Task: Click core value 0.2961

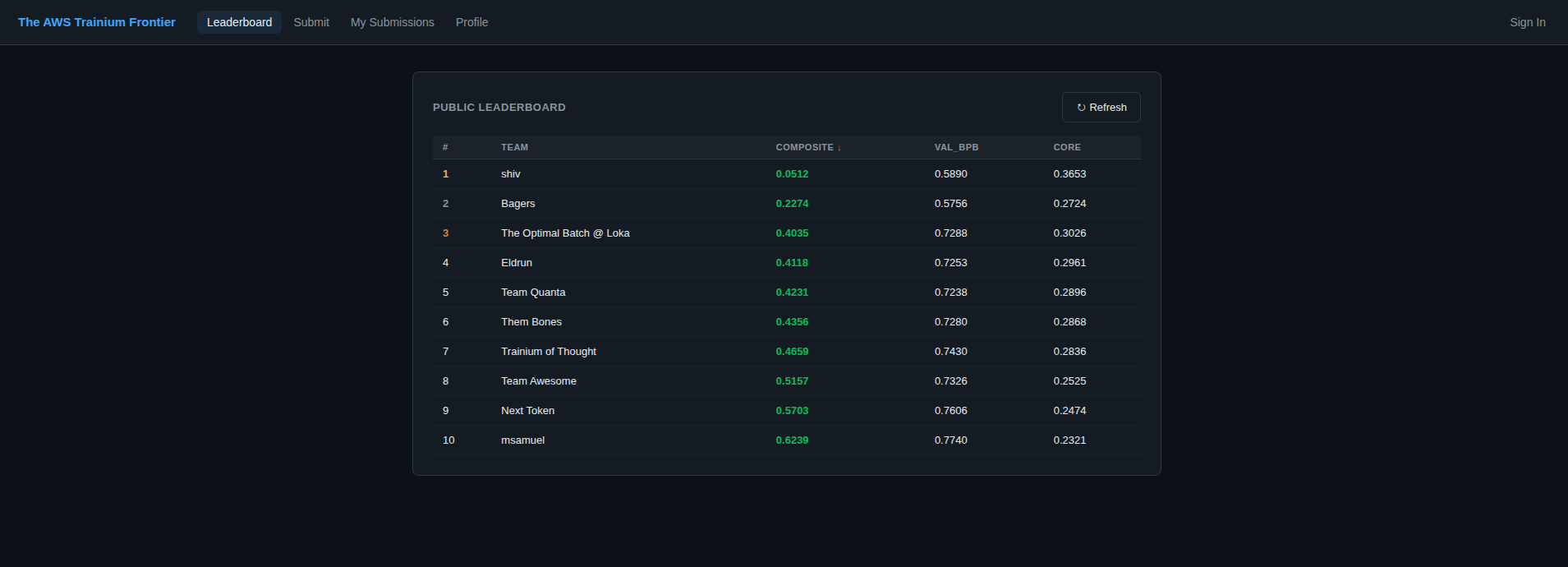Action: (1070, 263)
